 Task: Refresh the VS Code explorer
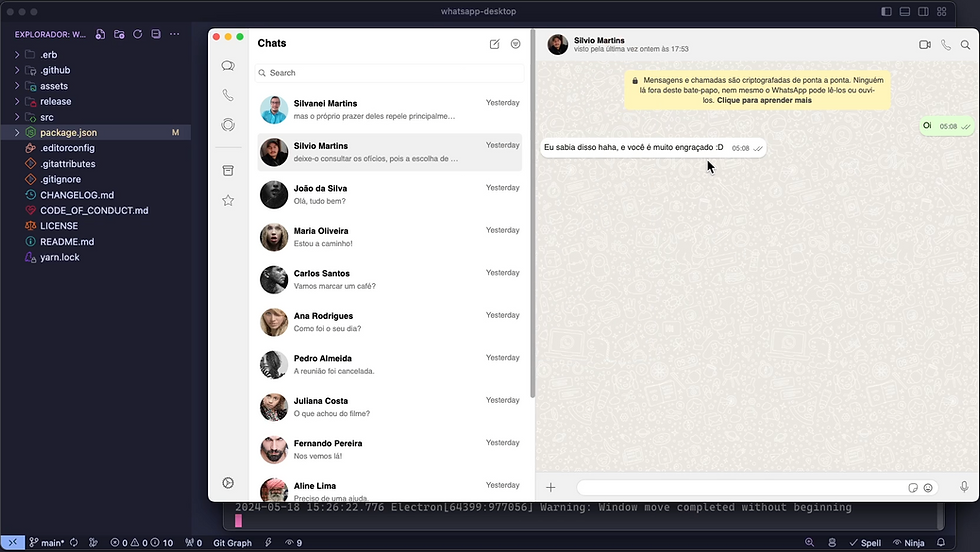(138, 34)
